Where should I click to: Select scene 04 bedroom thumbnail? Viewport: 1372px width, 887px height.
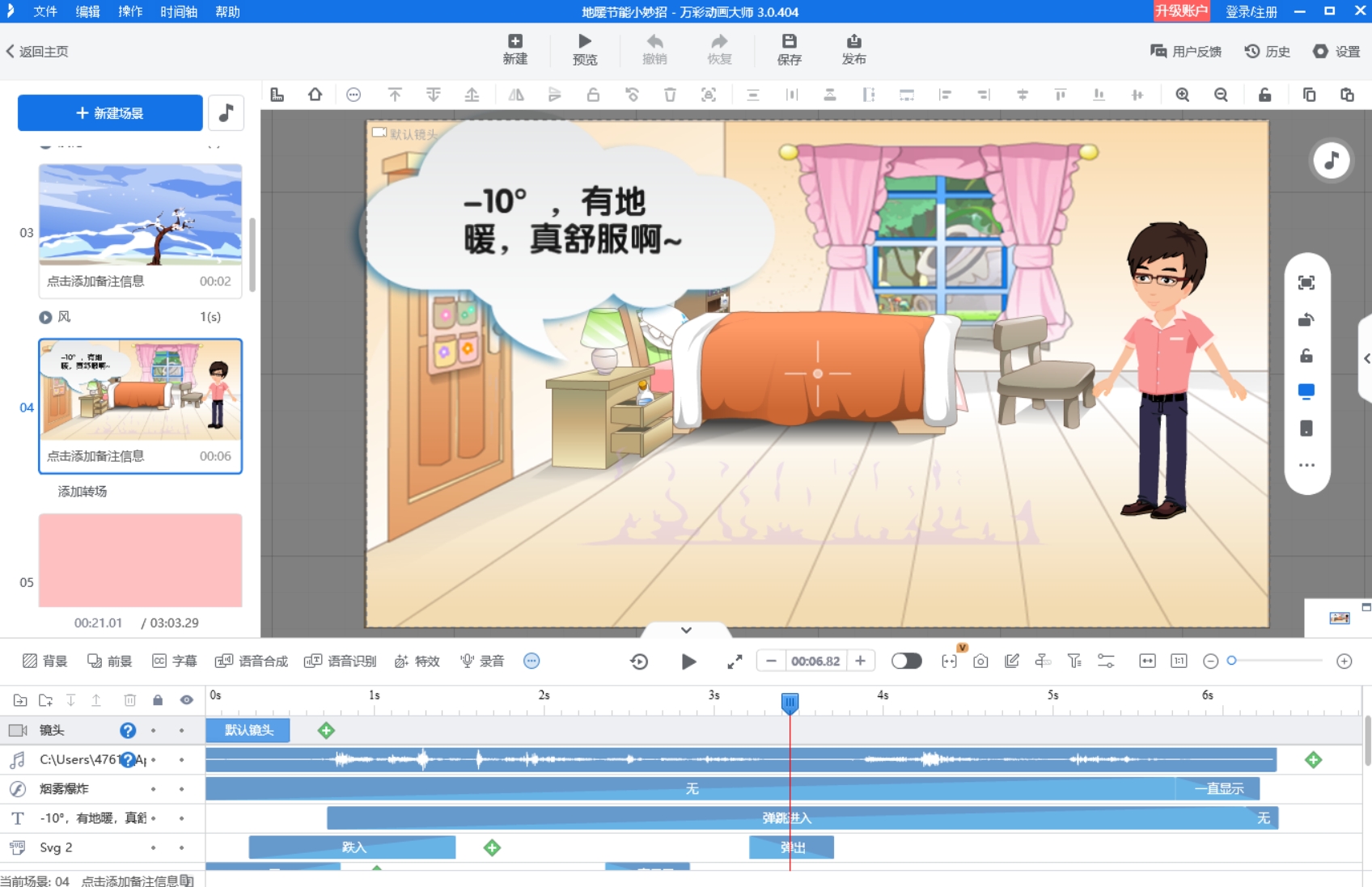tap(140, 389)
